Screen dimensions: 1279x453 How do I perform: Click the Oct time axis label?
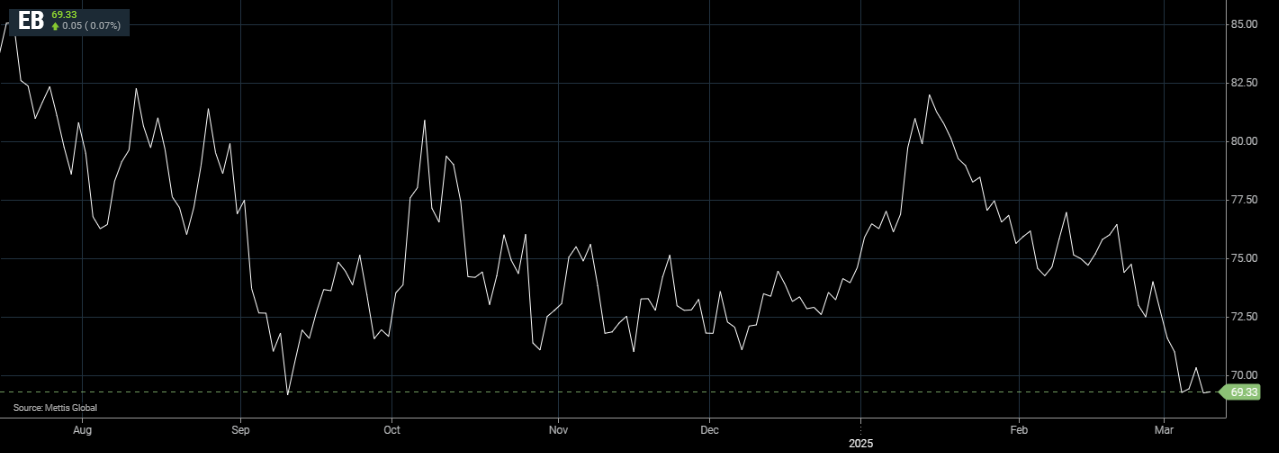tap(392, 430)
